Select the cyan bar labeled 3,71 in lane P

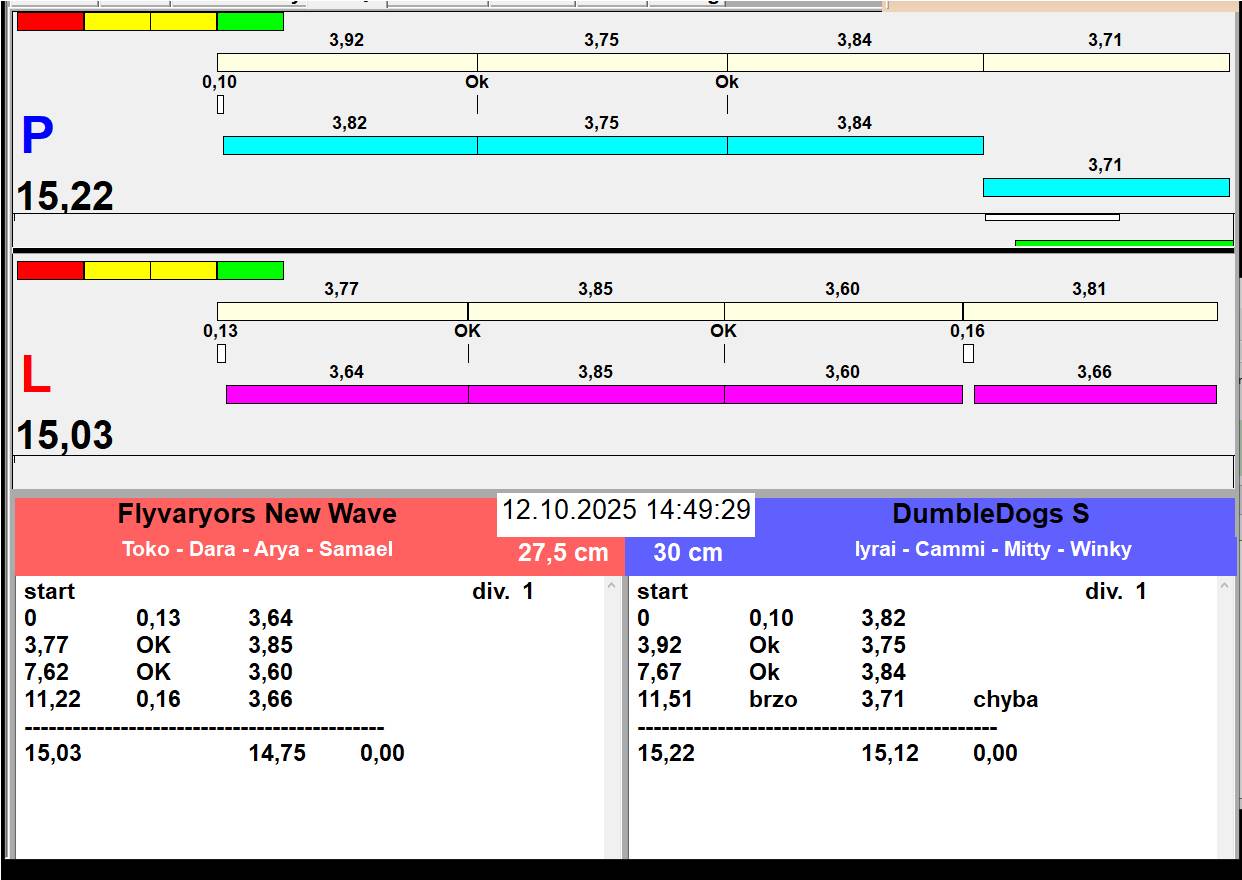[1106, 187]
